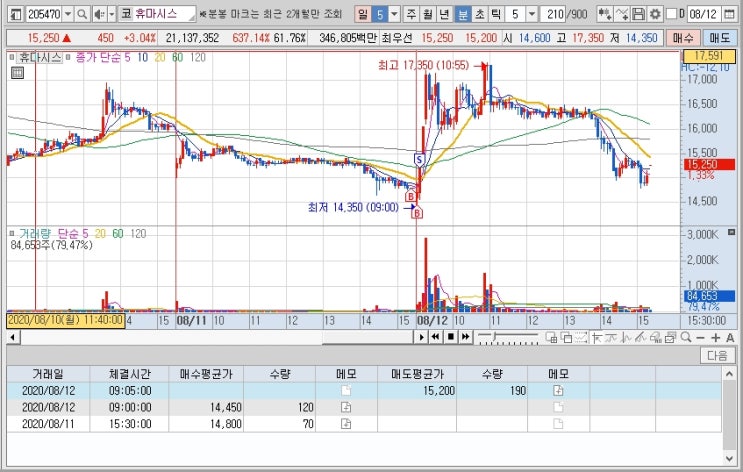Screen dimensions: 743x472
Task: Click the magnifier zoom icon in chart toolbar
Action: [x=686, y=337]
